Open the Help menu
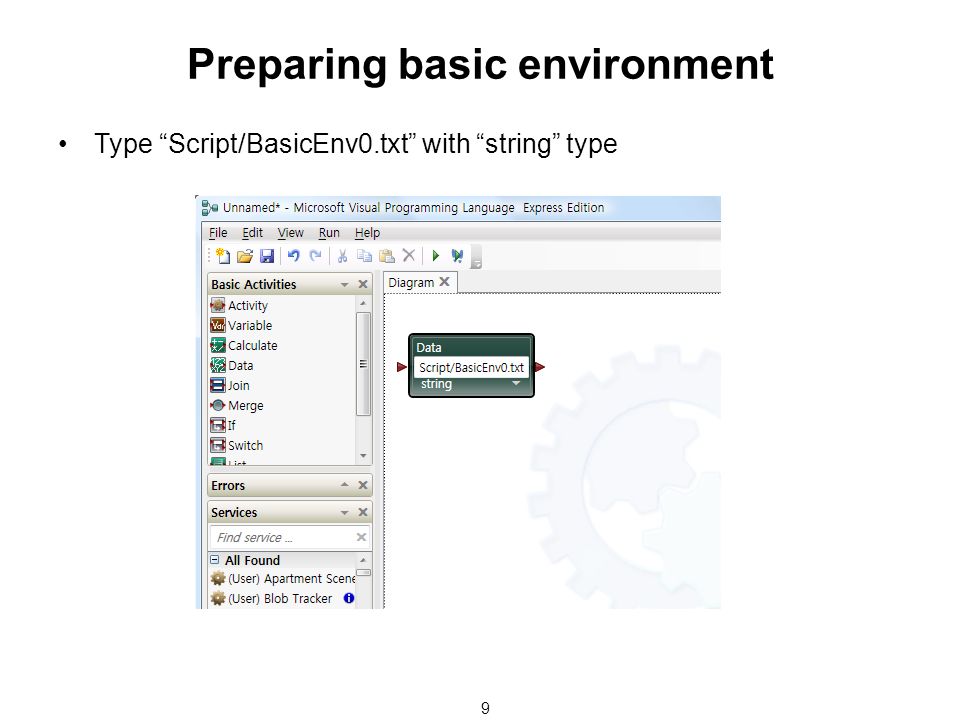The image size is (960, 720). (x=367, y=233)
